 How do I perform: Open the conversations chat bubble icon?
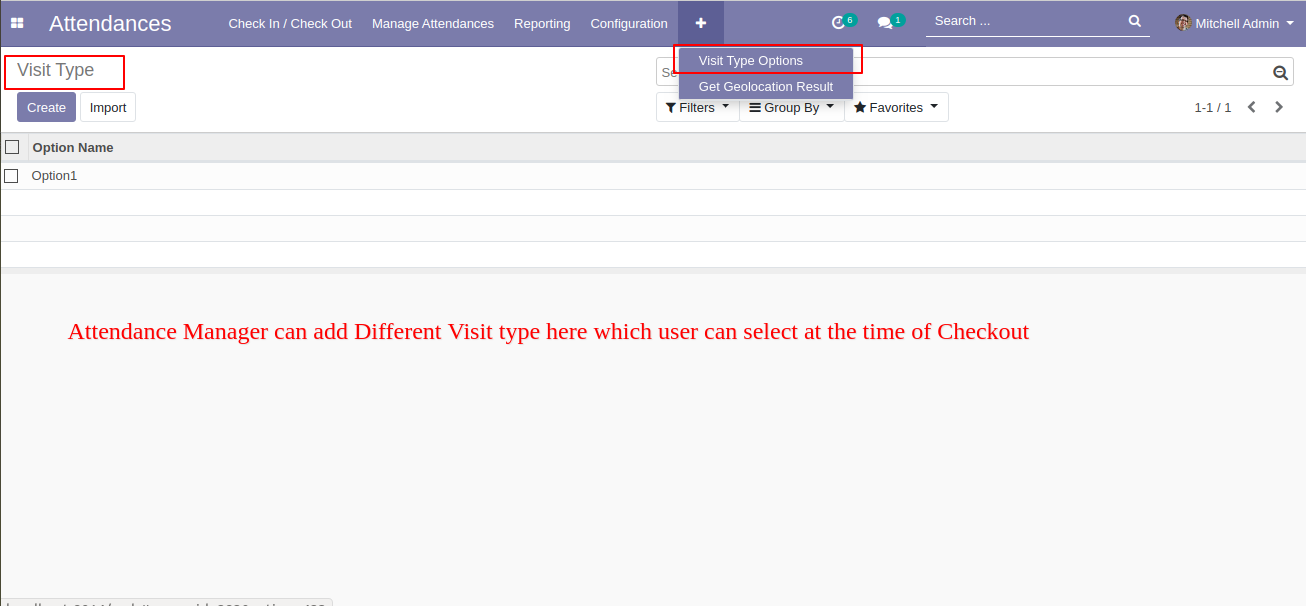[x=884, y=23]
